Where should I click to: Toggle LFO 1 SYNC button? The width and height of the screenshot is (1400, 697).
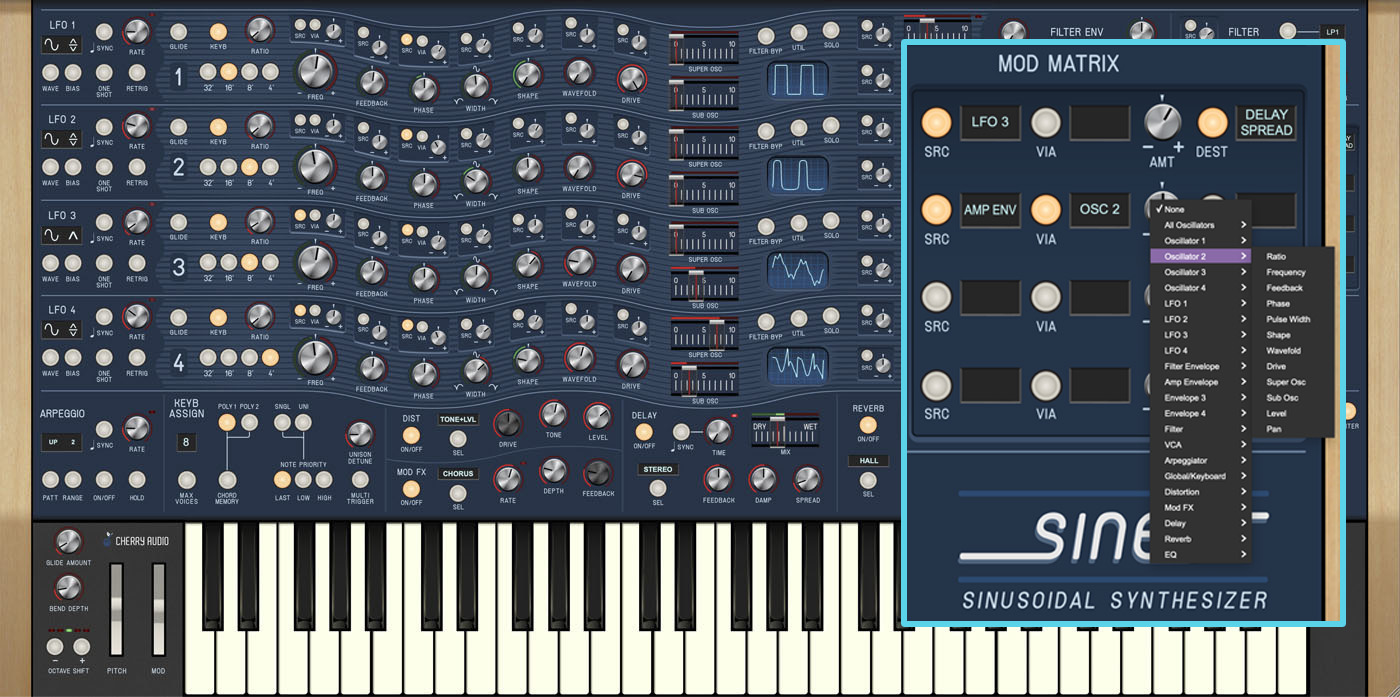(x=104, y=31)
